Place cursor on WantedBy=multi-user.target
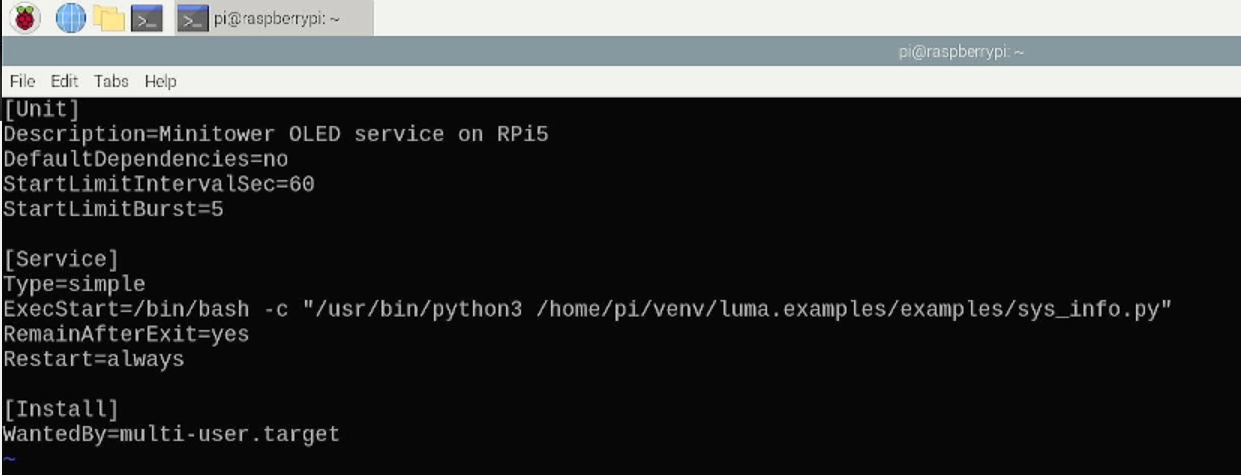The image size is (1241, 475). [171, 434]
